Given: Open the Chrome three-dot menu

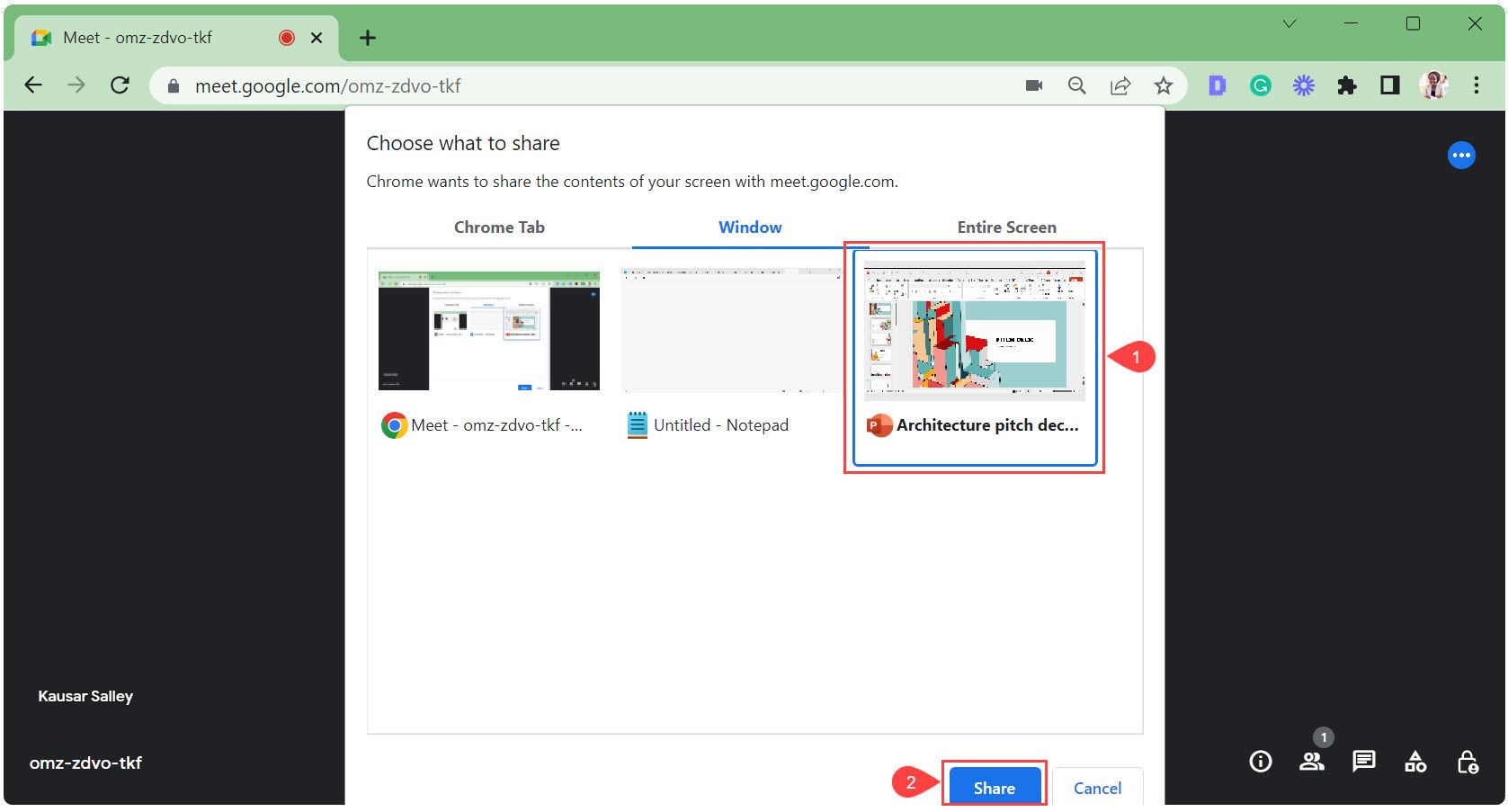Looking at the screenshot, I should tap(1477, 85).
